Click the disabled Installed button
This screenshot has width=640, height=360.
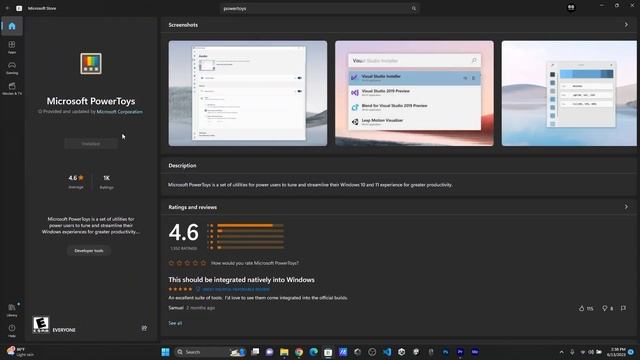point(91,144)
